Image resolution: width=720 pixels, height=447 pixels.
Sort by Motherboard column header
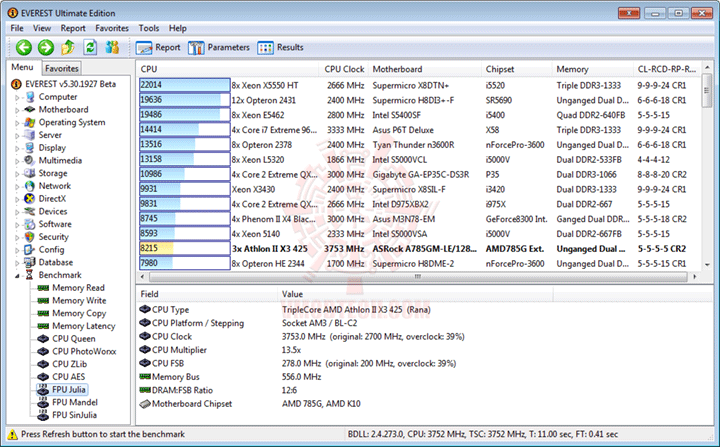(424, 69)
